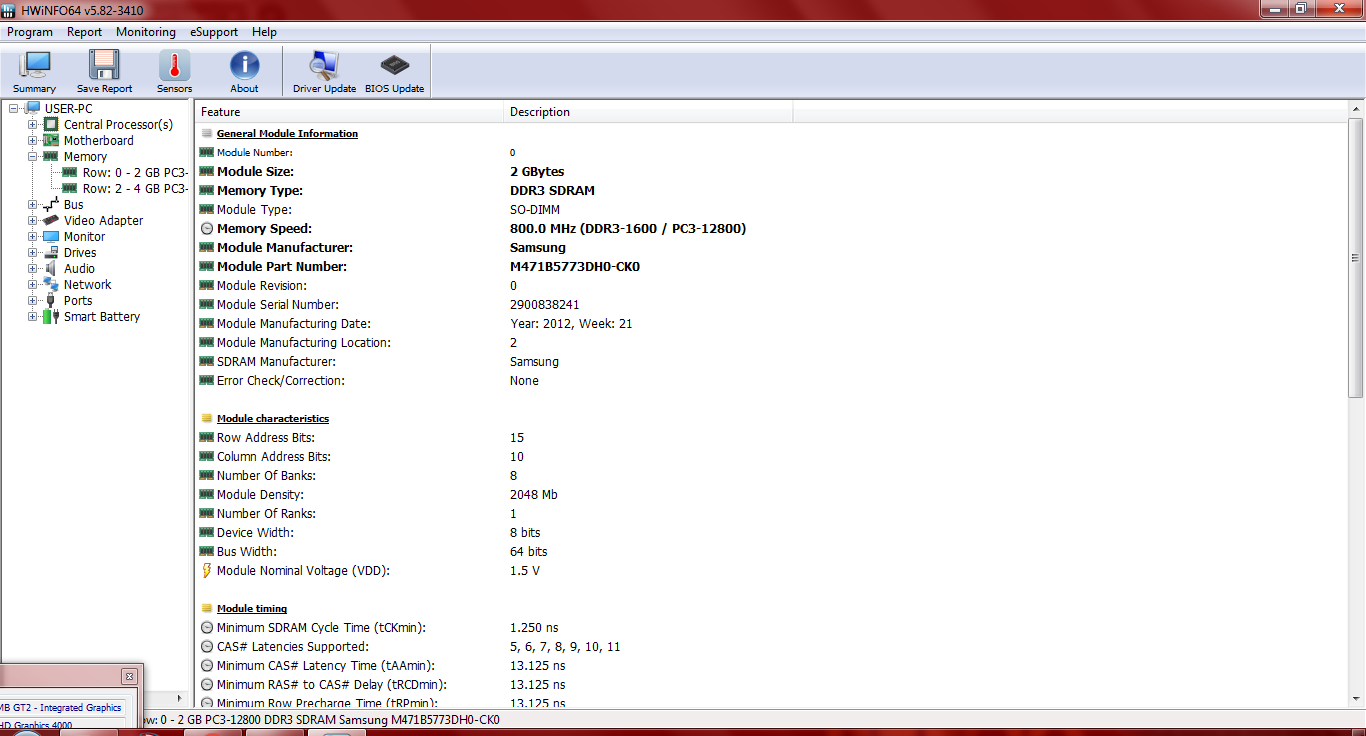Expand the Bus node
The height and width of the screenshot is (736, 1366).
[33, 204]
